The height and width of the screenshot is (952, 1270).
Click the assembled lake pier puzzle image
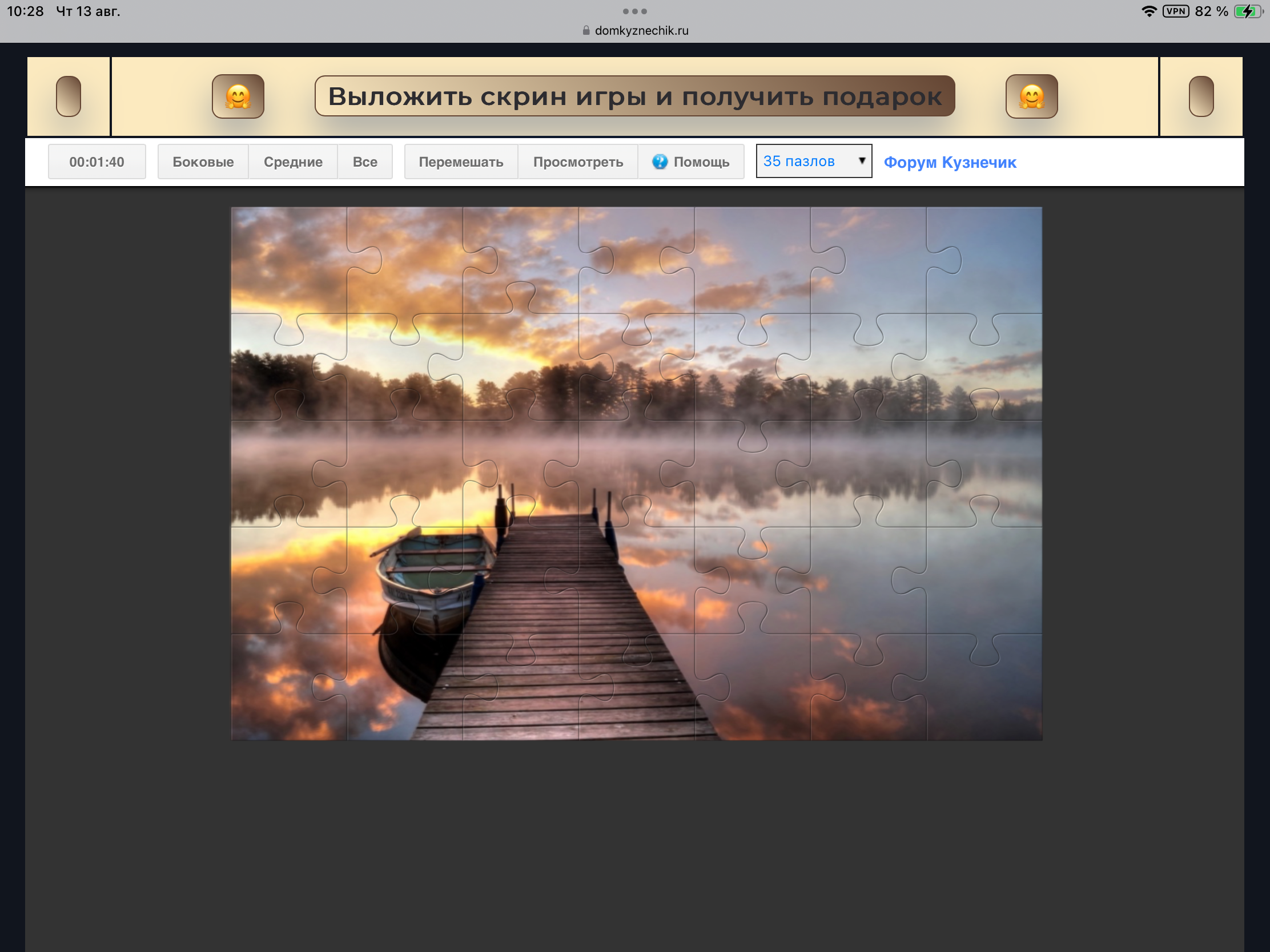tap(636, 473)
